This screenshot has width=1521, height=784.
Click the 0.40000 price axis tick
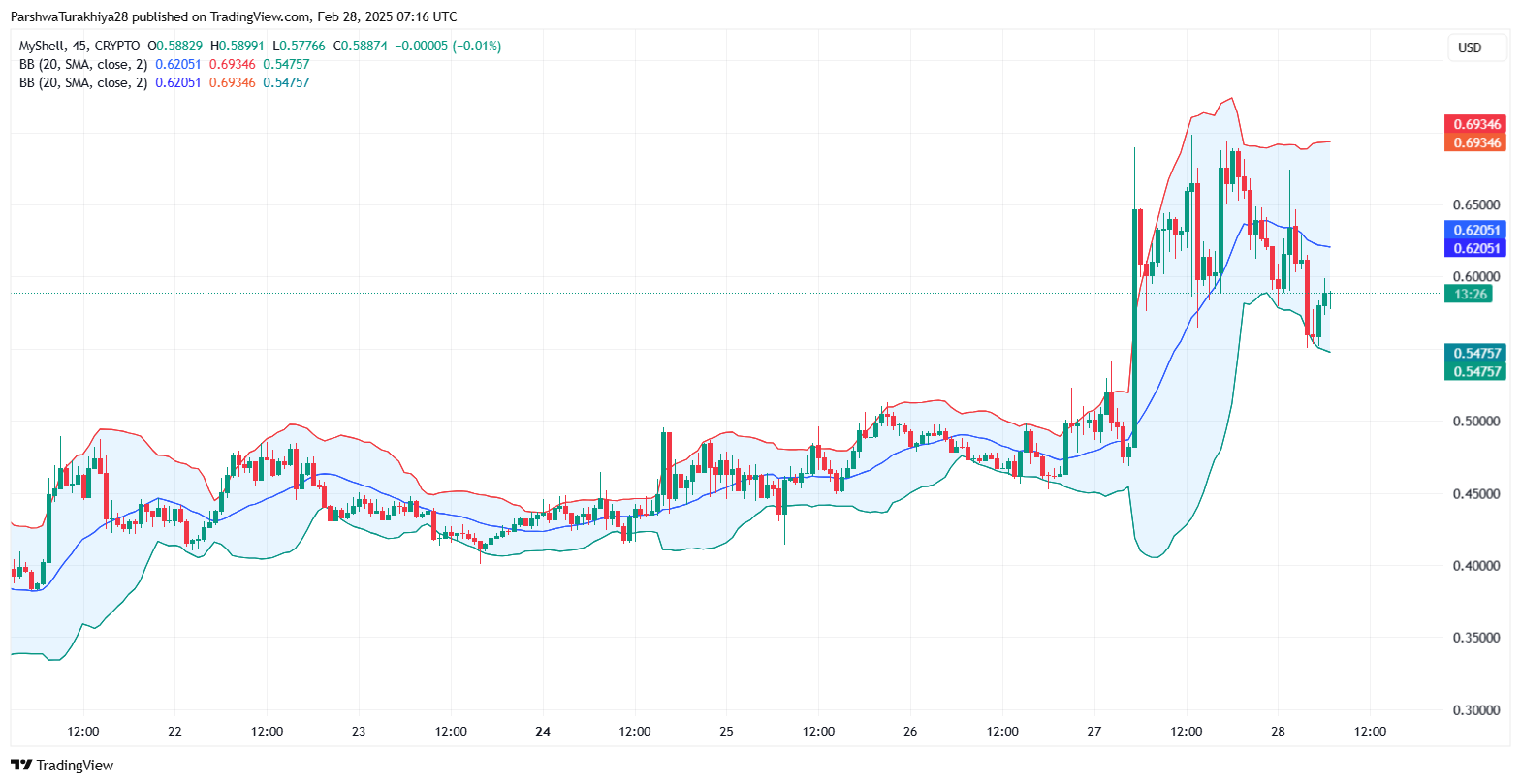1475,565
